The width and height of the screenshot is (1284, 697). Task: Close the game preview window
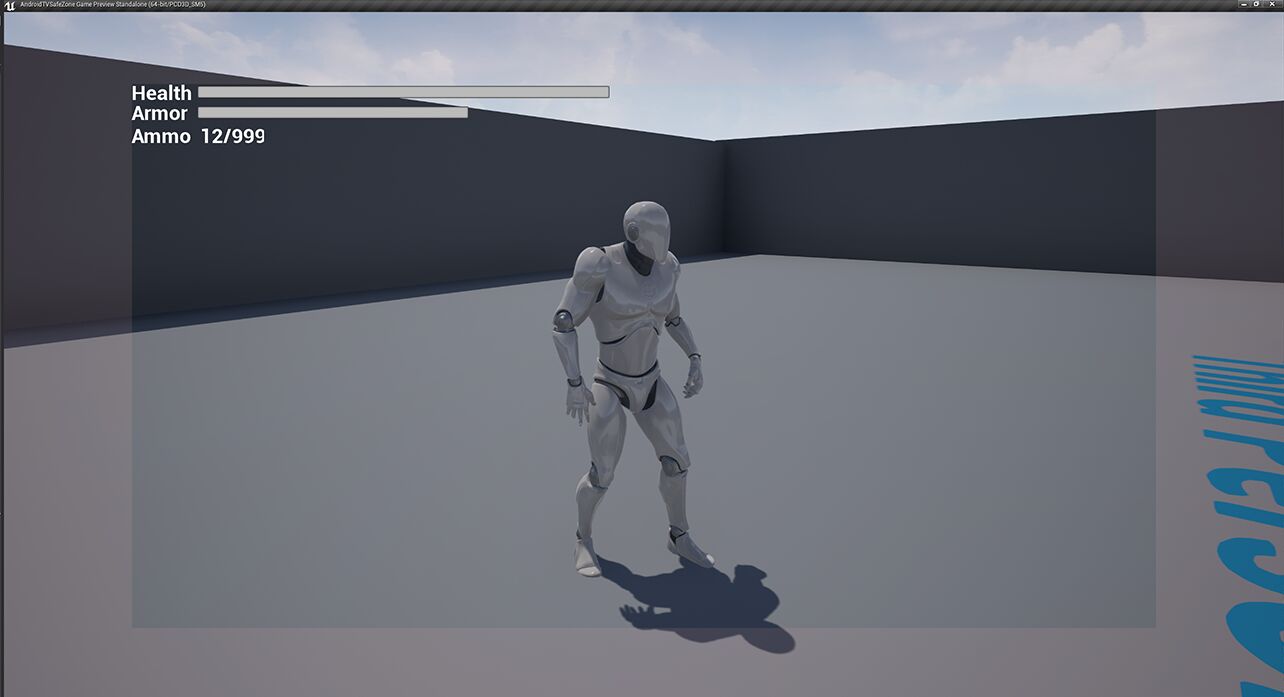point(1272,4)
